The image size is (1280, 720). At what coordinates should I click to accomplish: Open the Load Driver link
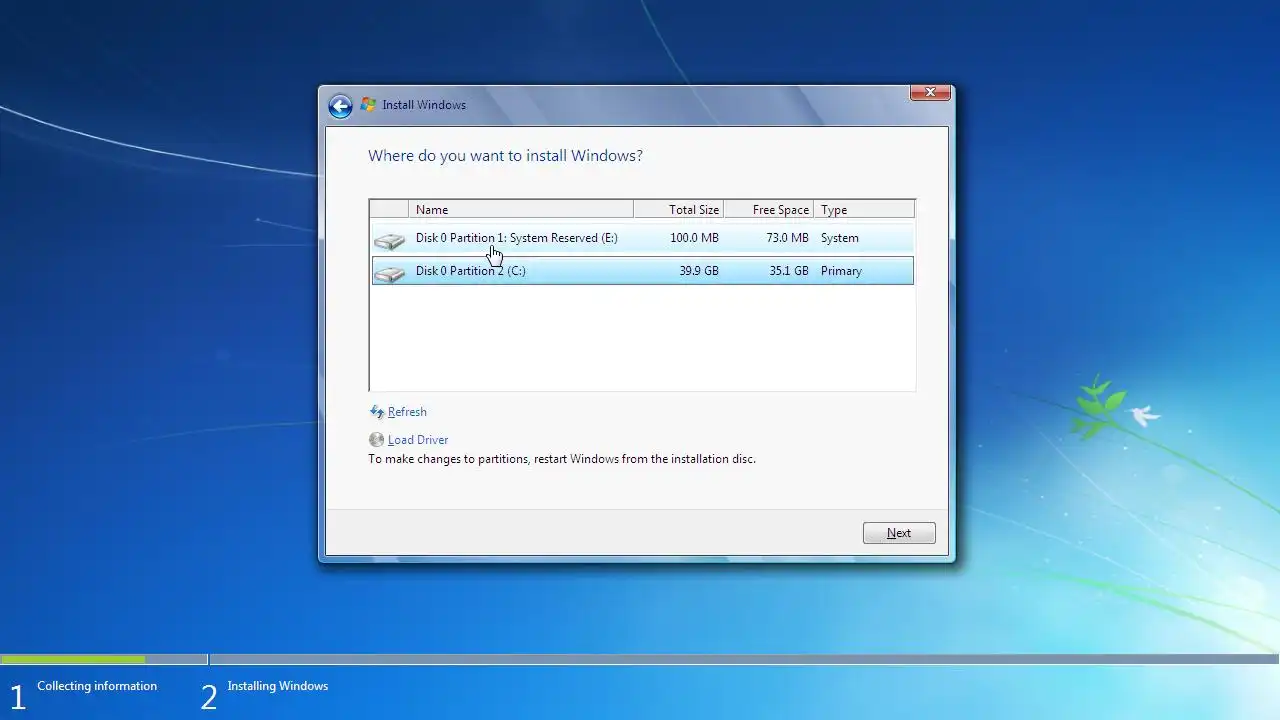(418, 440)
